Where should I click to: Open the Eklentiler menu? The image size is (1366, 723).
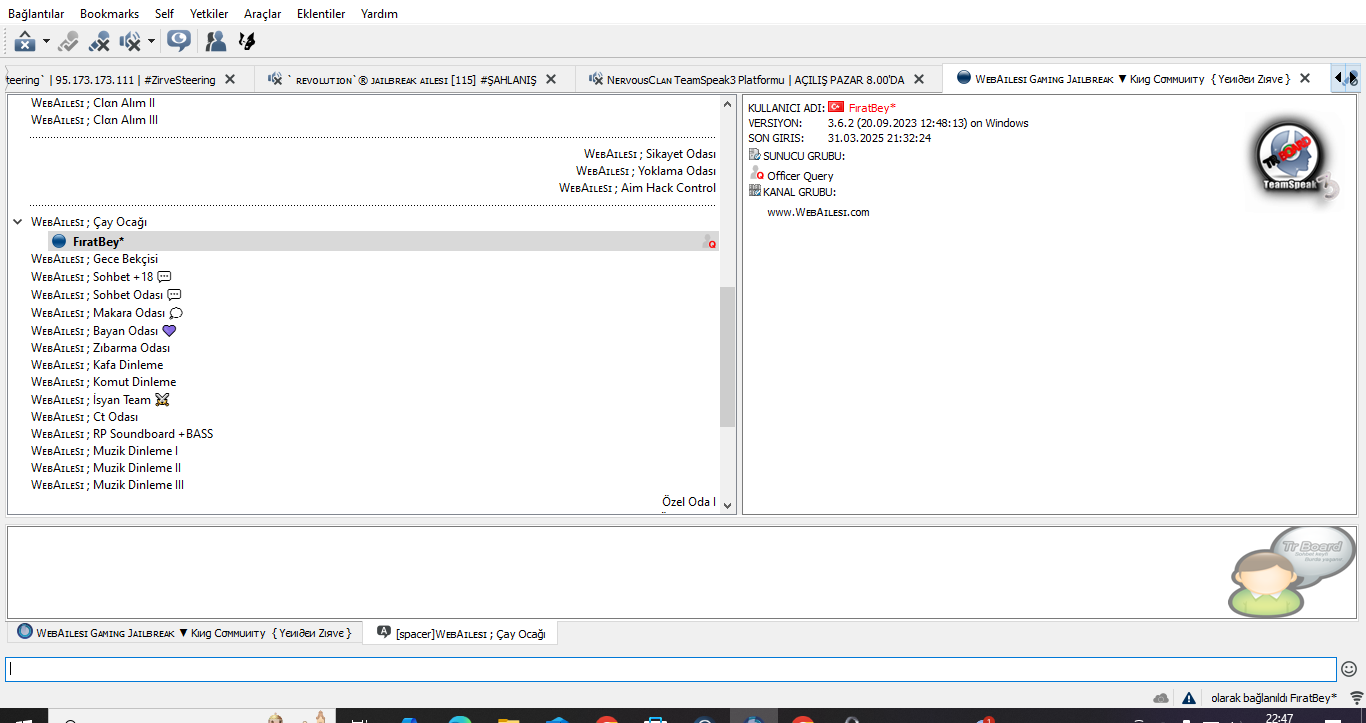pyautogui.click(x=321, y=14)
